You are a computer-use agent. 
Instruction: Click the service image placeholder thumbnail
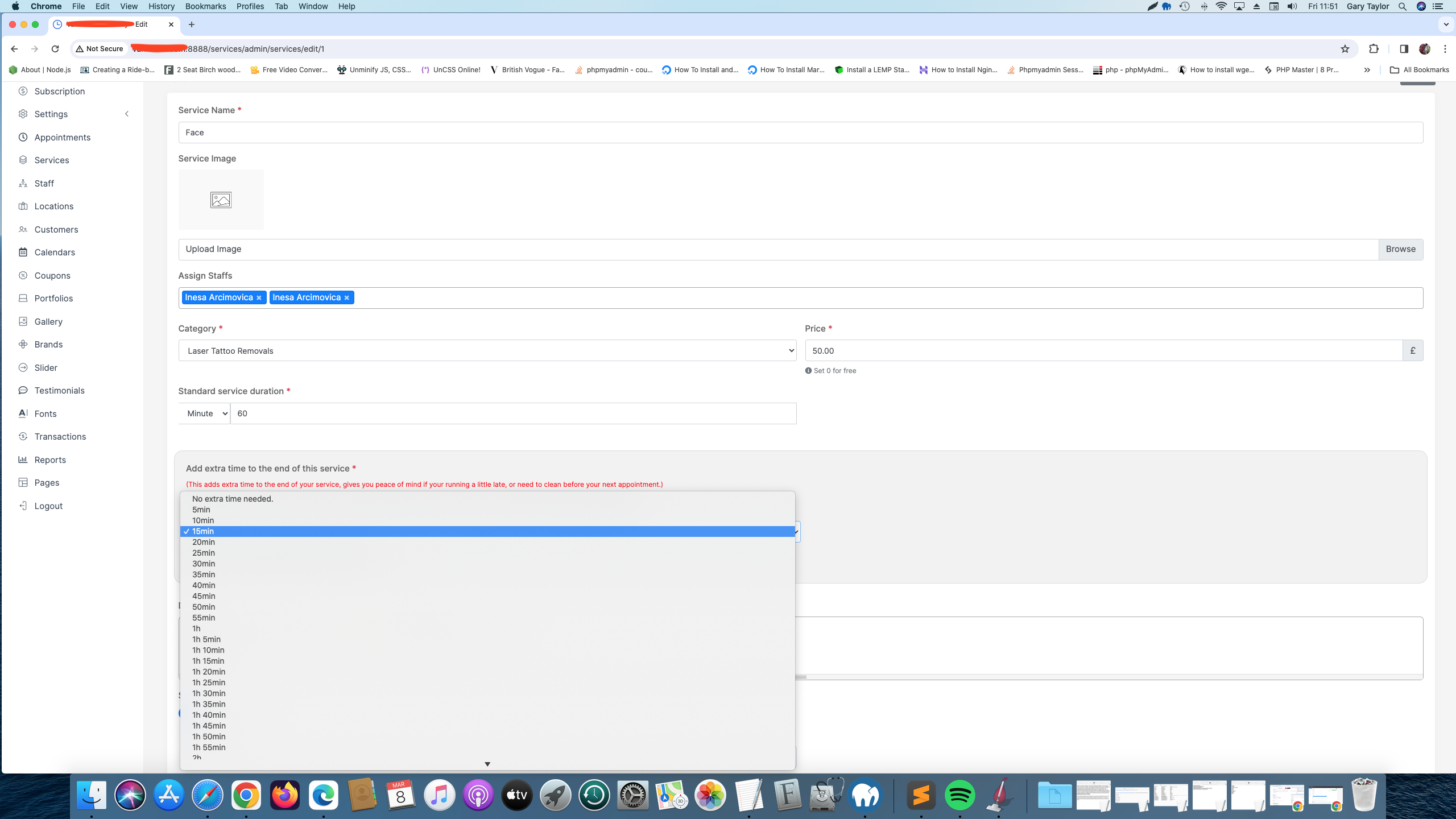coord(221,200)
